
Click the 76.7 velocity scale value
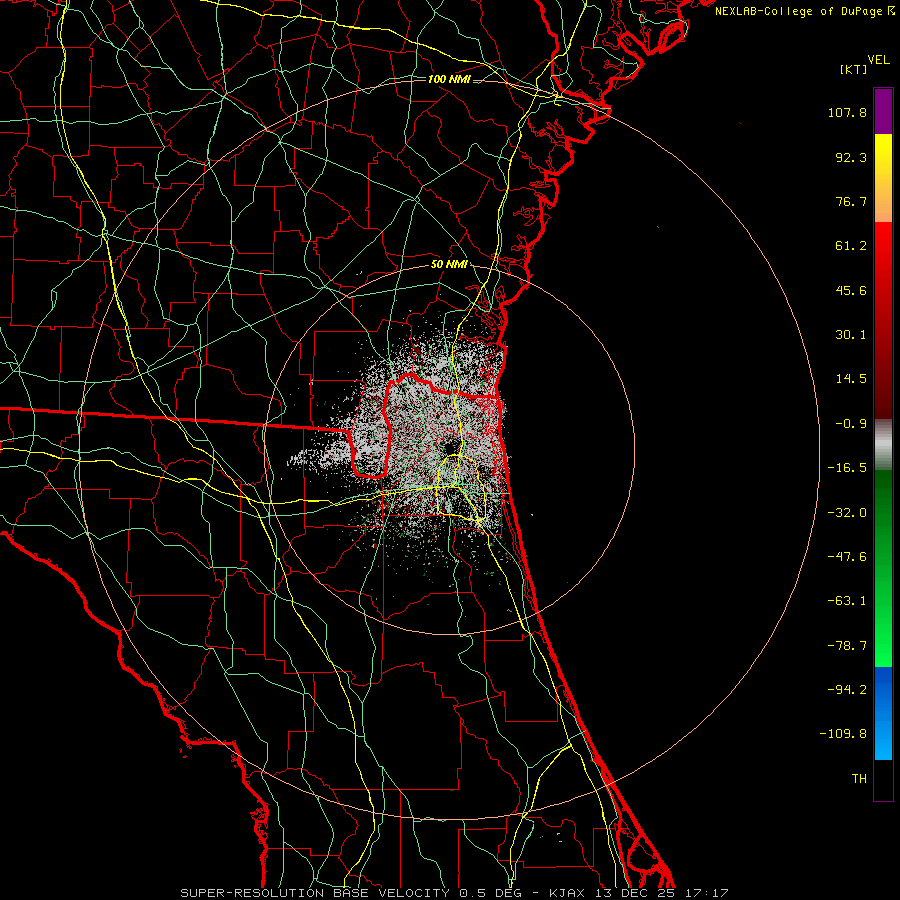[851, 201]
